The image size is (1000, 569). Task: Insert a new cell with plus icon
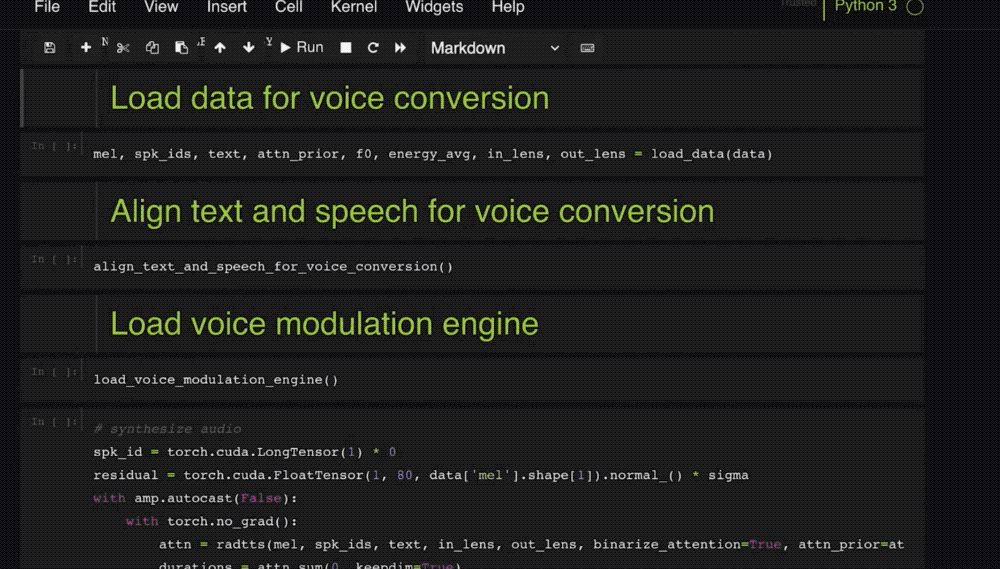[86, 48]
